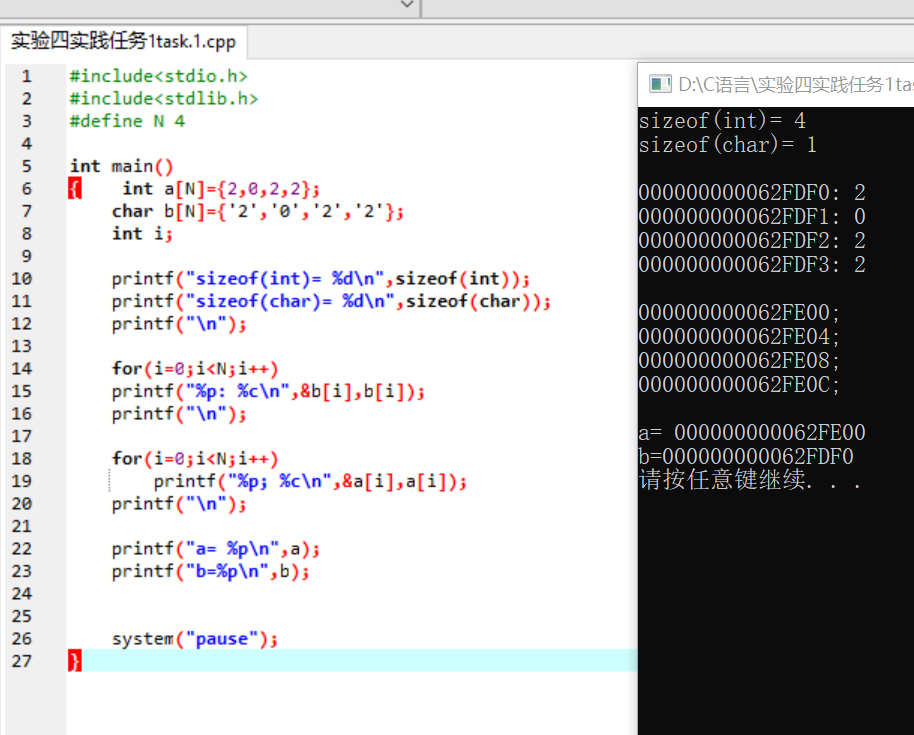The height and width of the screenshot is (735, 914).
Task: Click line number 14 in the gutter
Action: 22,368
